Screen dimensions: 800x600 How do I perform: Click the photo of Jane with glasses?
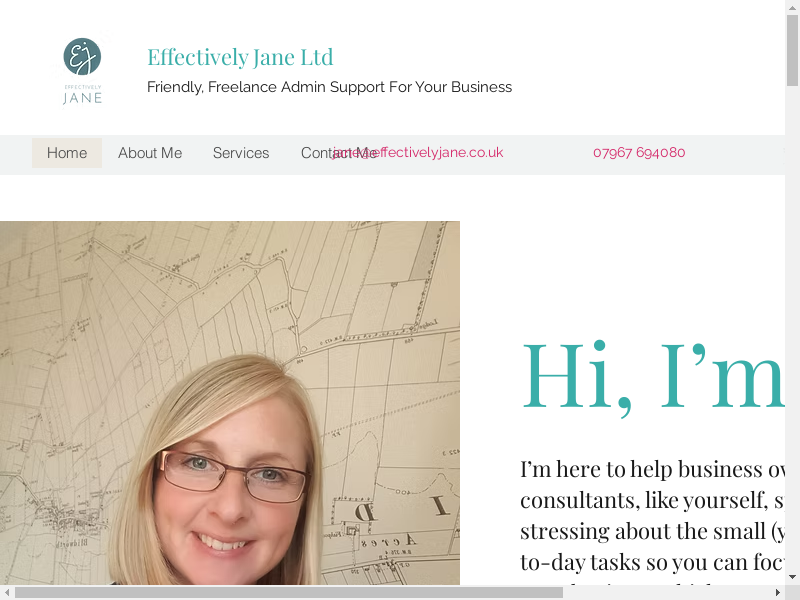pyautogui.click(x=230, y=403)
